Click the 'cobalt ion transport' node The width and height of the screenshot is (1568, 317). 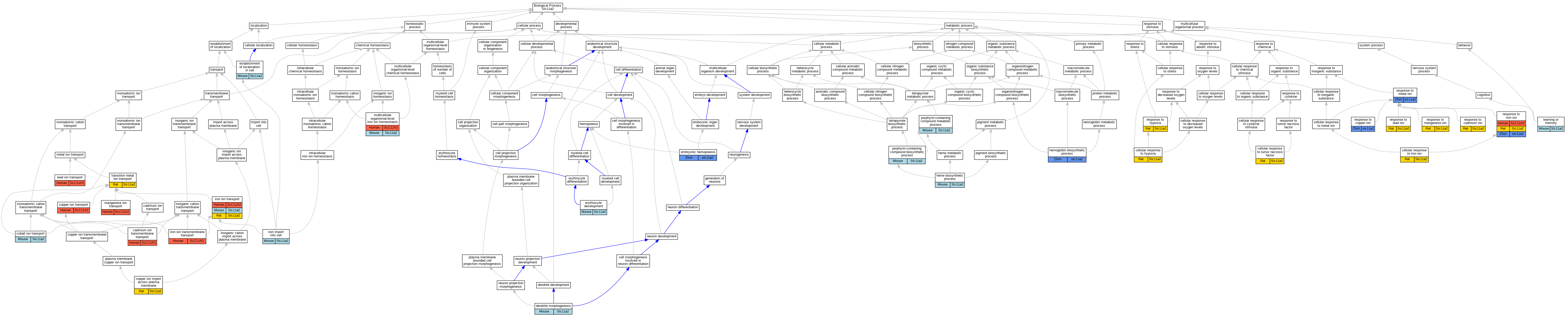[x=30, y=236]
